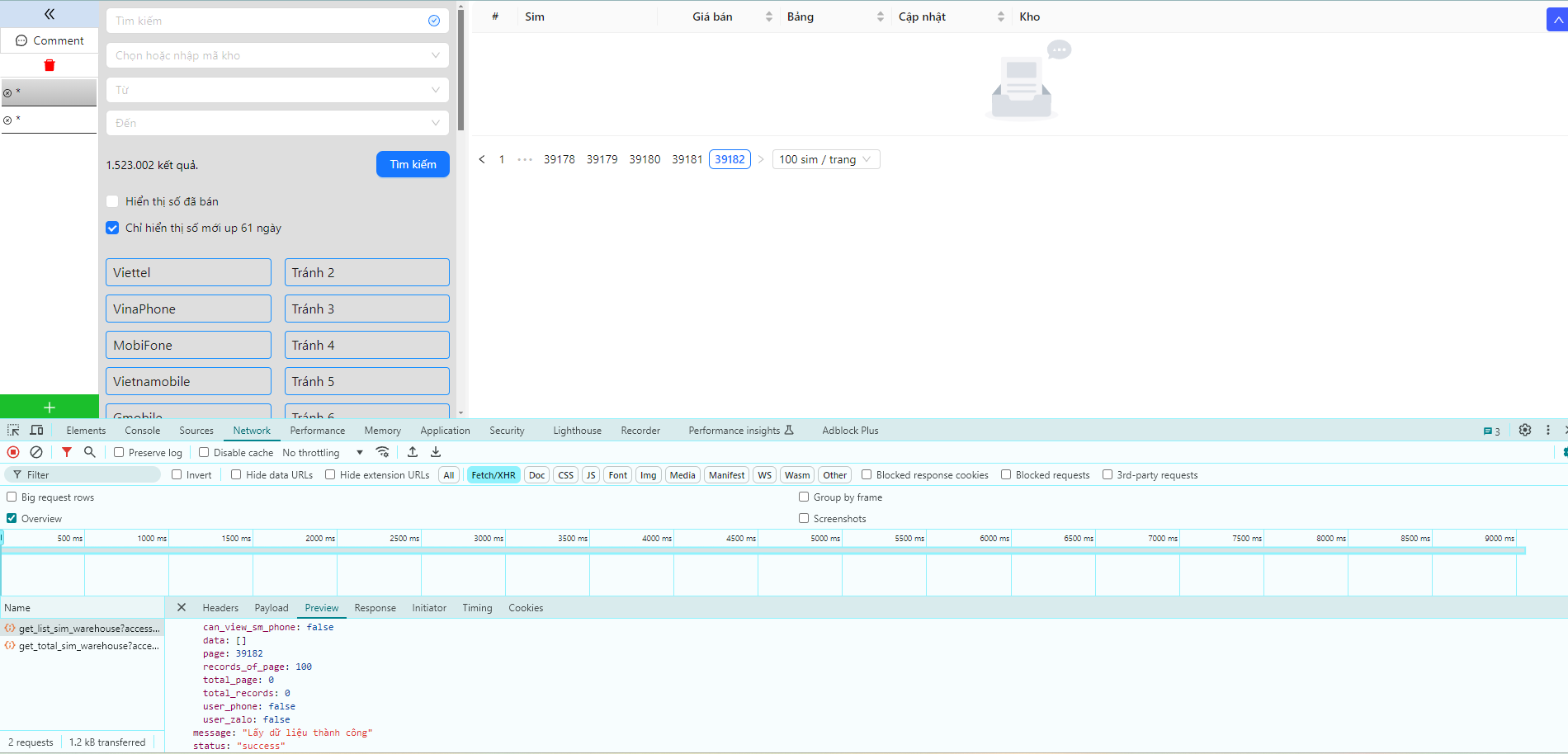
Task: Switch to the Console tab
Action: (x=143, y=430)
